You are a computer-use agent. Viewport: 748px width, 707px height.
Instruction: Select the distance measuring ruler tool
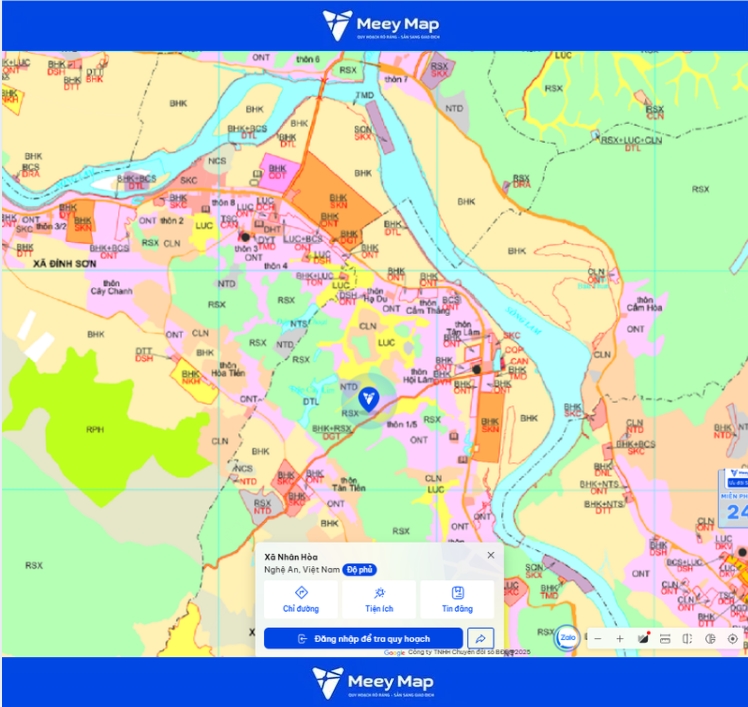coord(665,639)
